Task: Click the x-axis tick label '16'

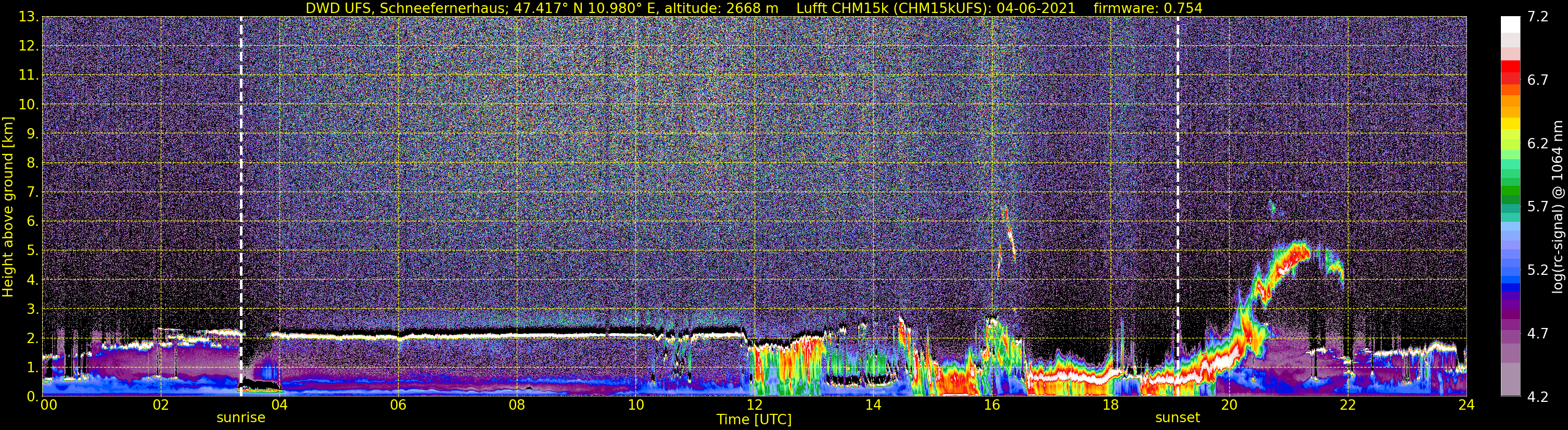Action: (991, 406)
